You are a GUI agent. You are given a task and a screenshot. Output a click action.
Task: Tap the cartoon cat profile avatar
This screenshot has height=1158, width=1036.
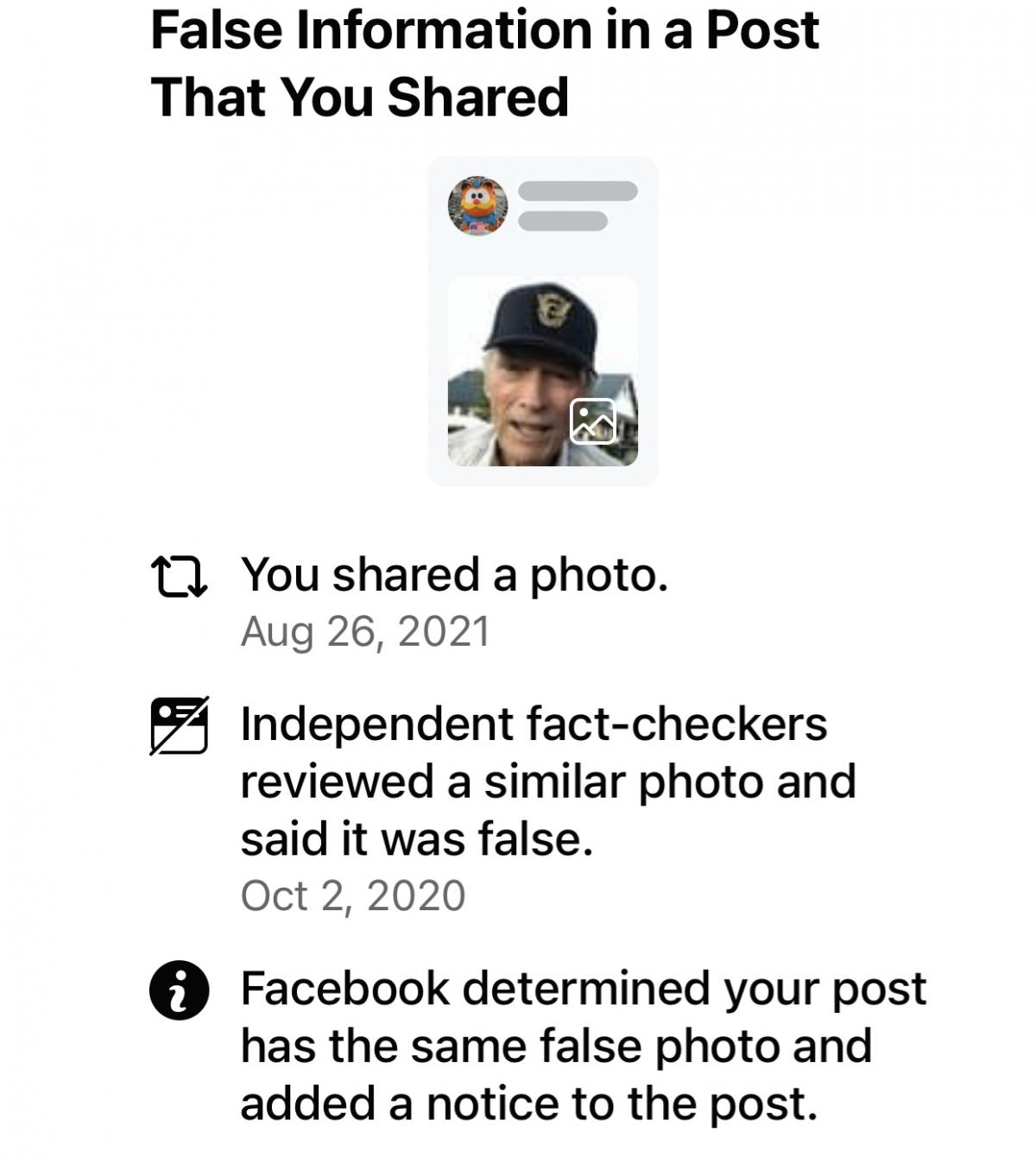(477, 206)
